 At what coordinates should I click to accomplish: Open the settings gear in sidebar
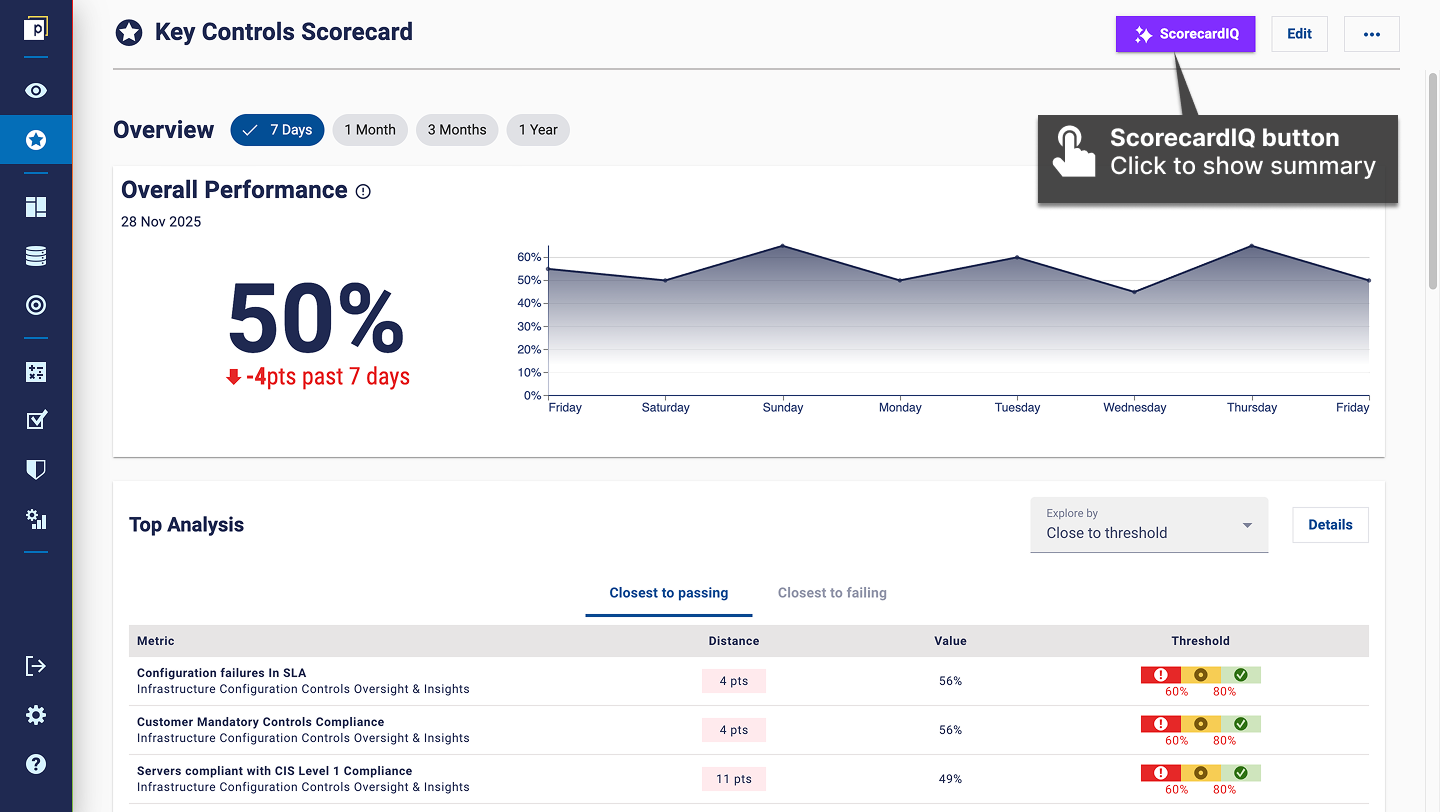click(36, 715)
